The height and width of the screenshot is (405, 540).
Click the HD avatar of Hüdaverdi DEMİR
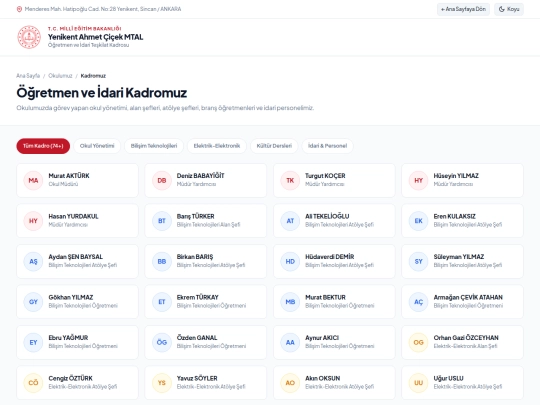click(x=290, y=261)
